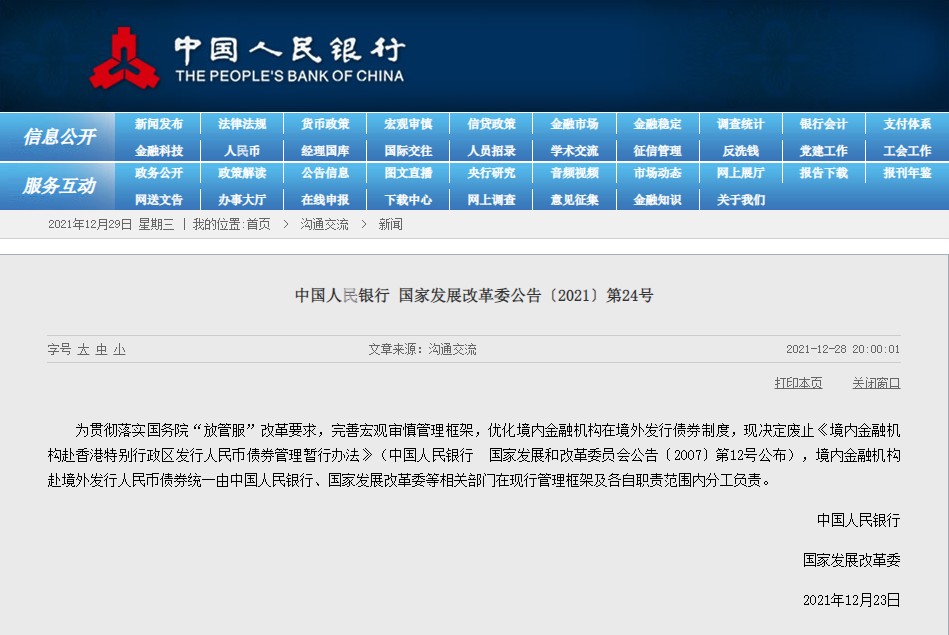Open 支付体系 in the navigation
This screenshot has width=949, height=635.
[x=907, y=124]
